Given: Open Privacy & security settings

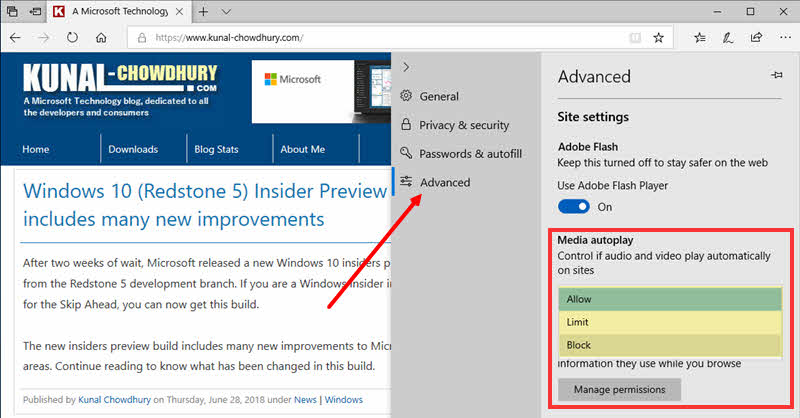Looking at the screenshot, I should (x=464, y=125).
